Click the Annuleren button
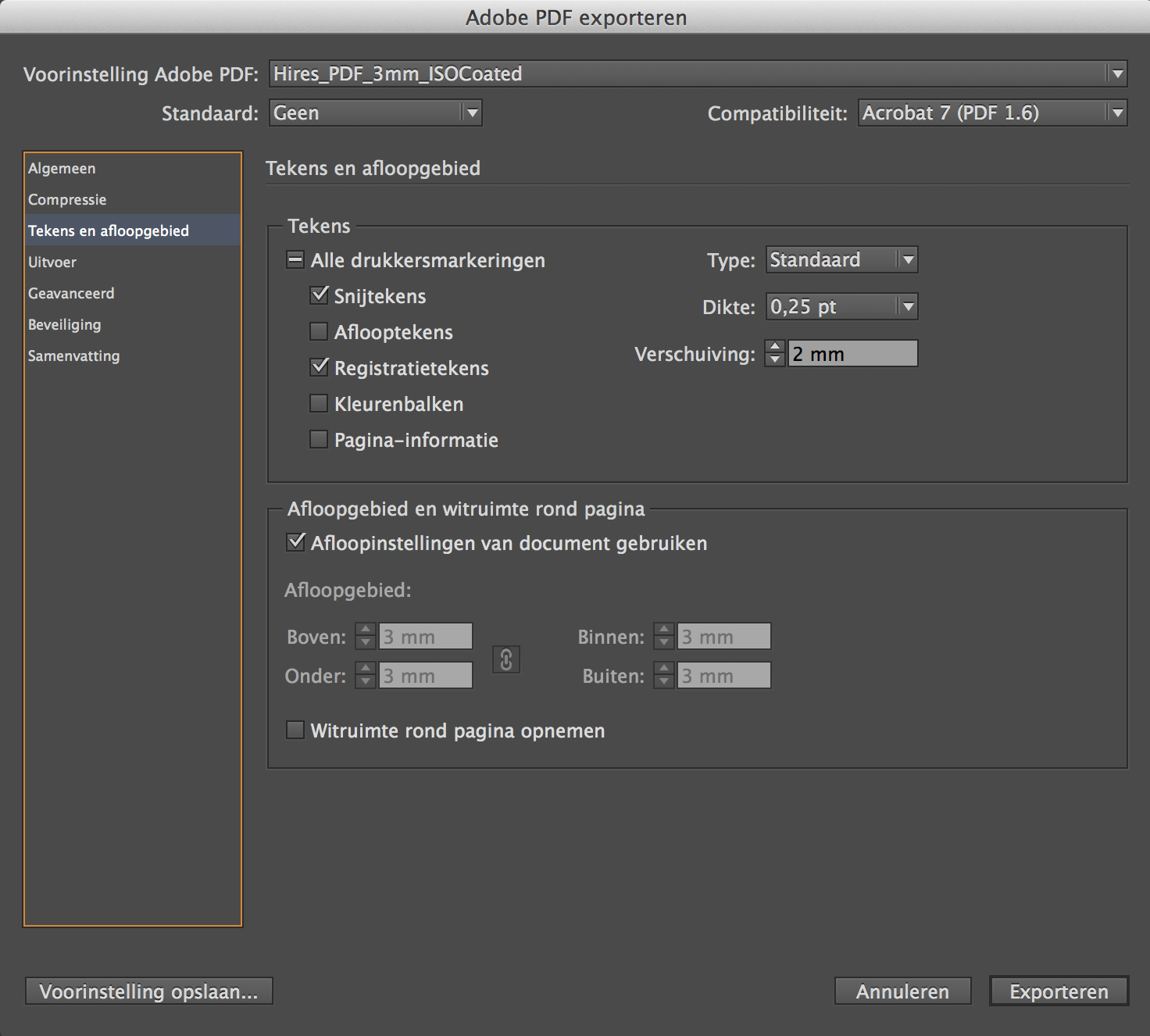The width and height of the screenshot is (1150, 1036). click(x=902, y=991)
